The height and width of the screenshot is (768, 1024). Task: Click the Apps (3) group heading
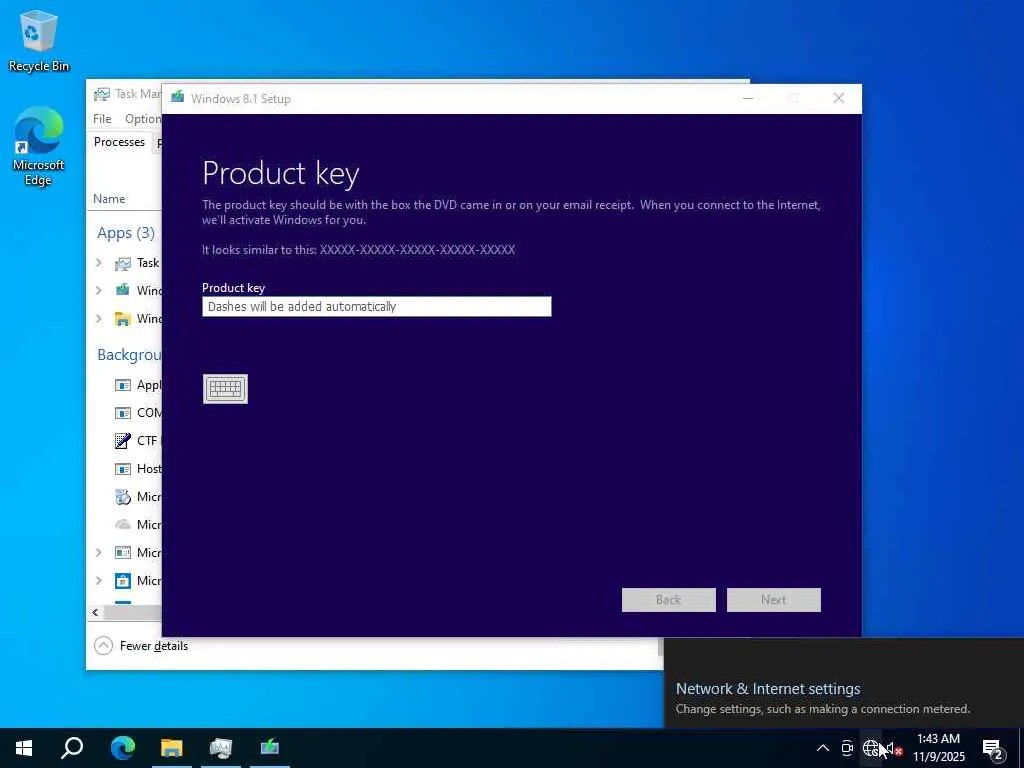tap(126, 232)
